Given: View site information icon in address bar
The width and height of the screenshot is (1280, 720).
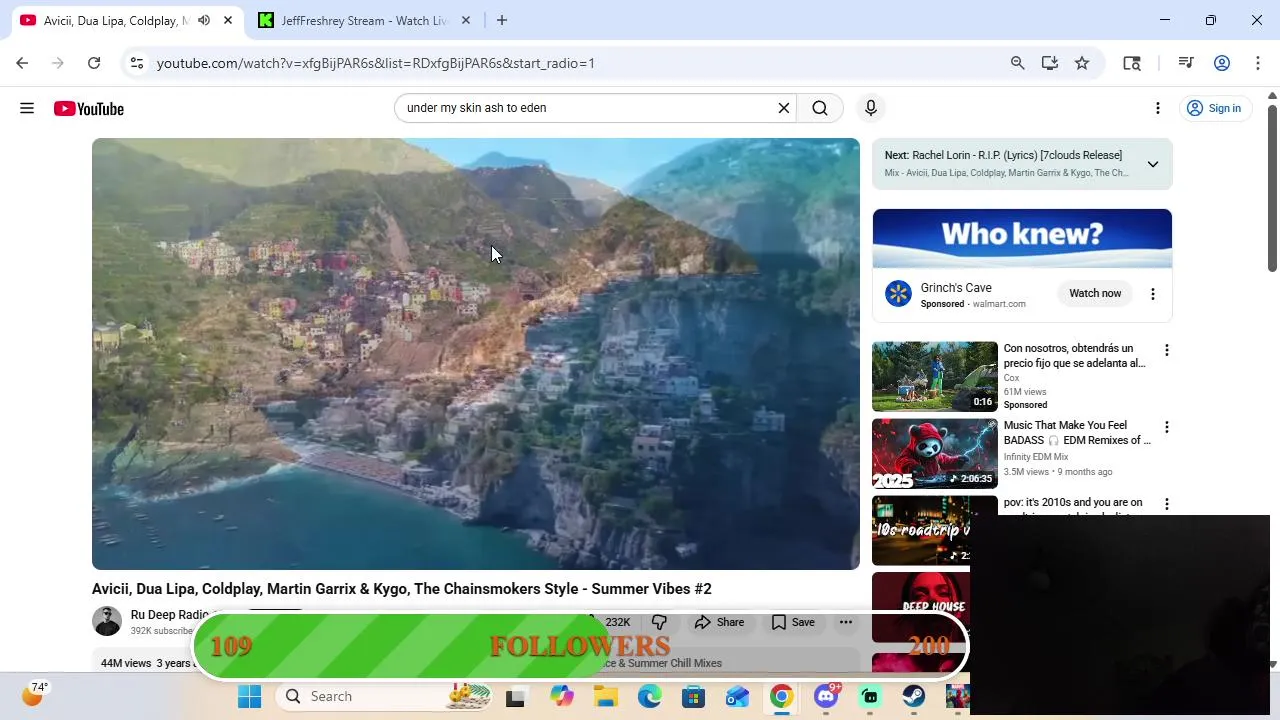Looking at the screenshot, I should point(138,63).
